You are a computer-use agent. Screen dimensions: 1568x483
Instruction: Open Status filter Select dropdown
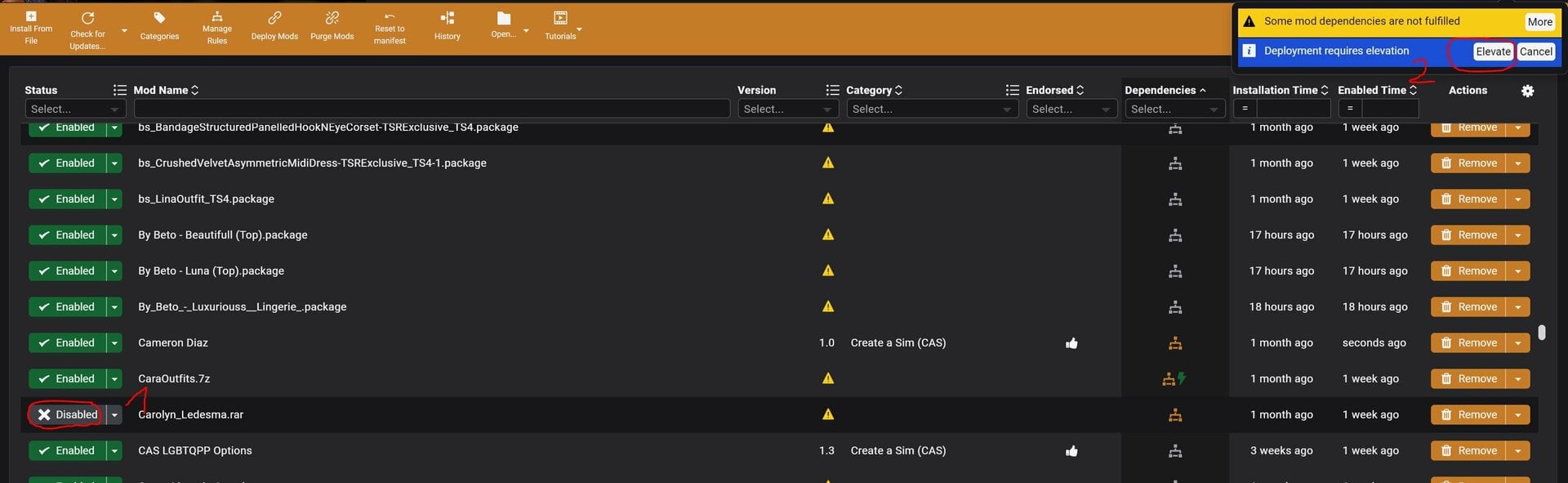pos(74,109)
